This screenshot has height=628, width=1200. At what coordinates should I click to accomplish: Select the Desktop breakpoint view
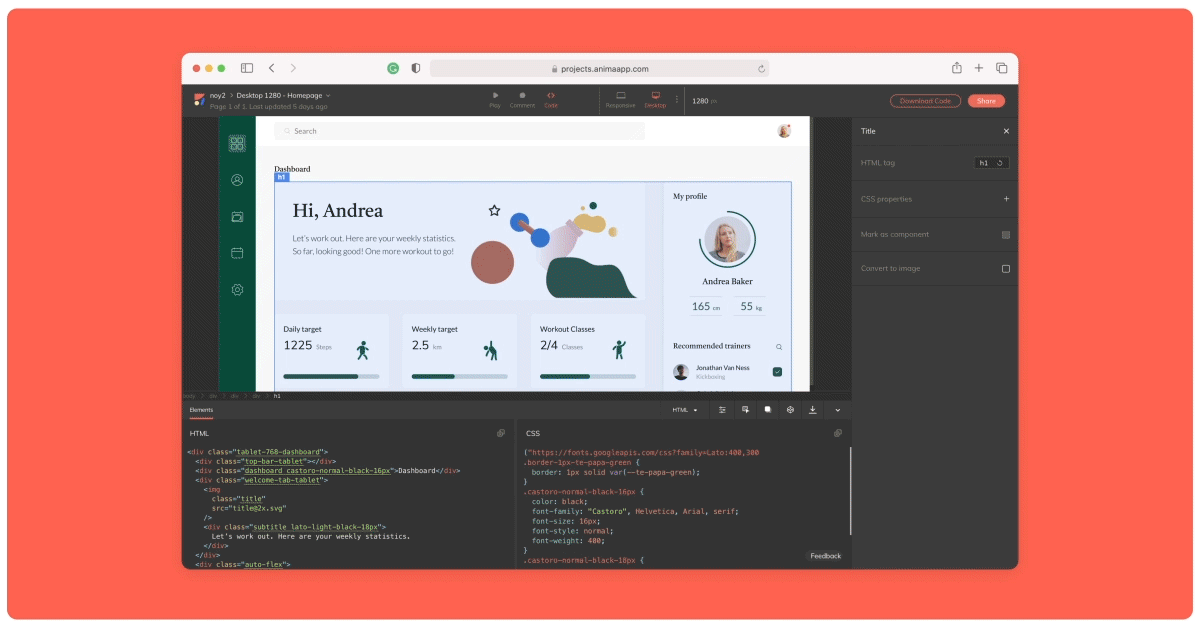pos(655,100)
